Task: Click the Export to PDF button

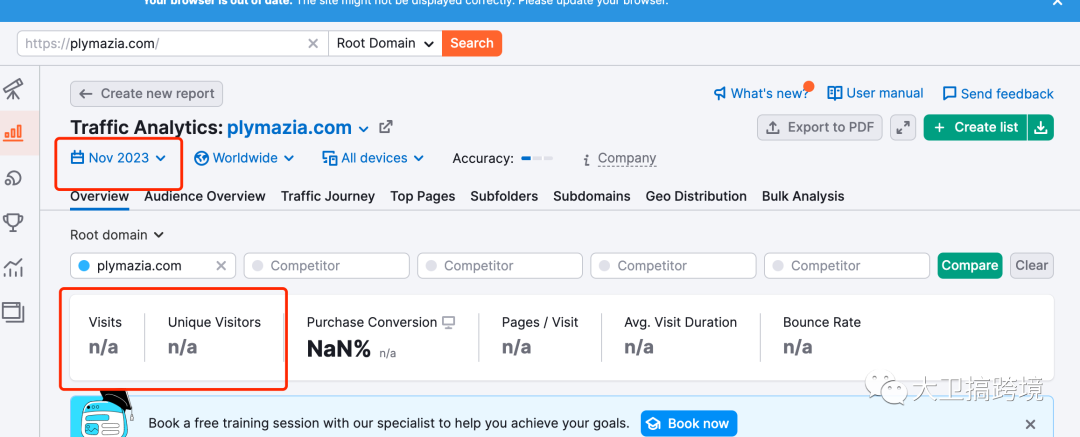Action: click(x=820, y=128)
